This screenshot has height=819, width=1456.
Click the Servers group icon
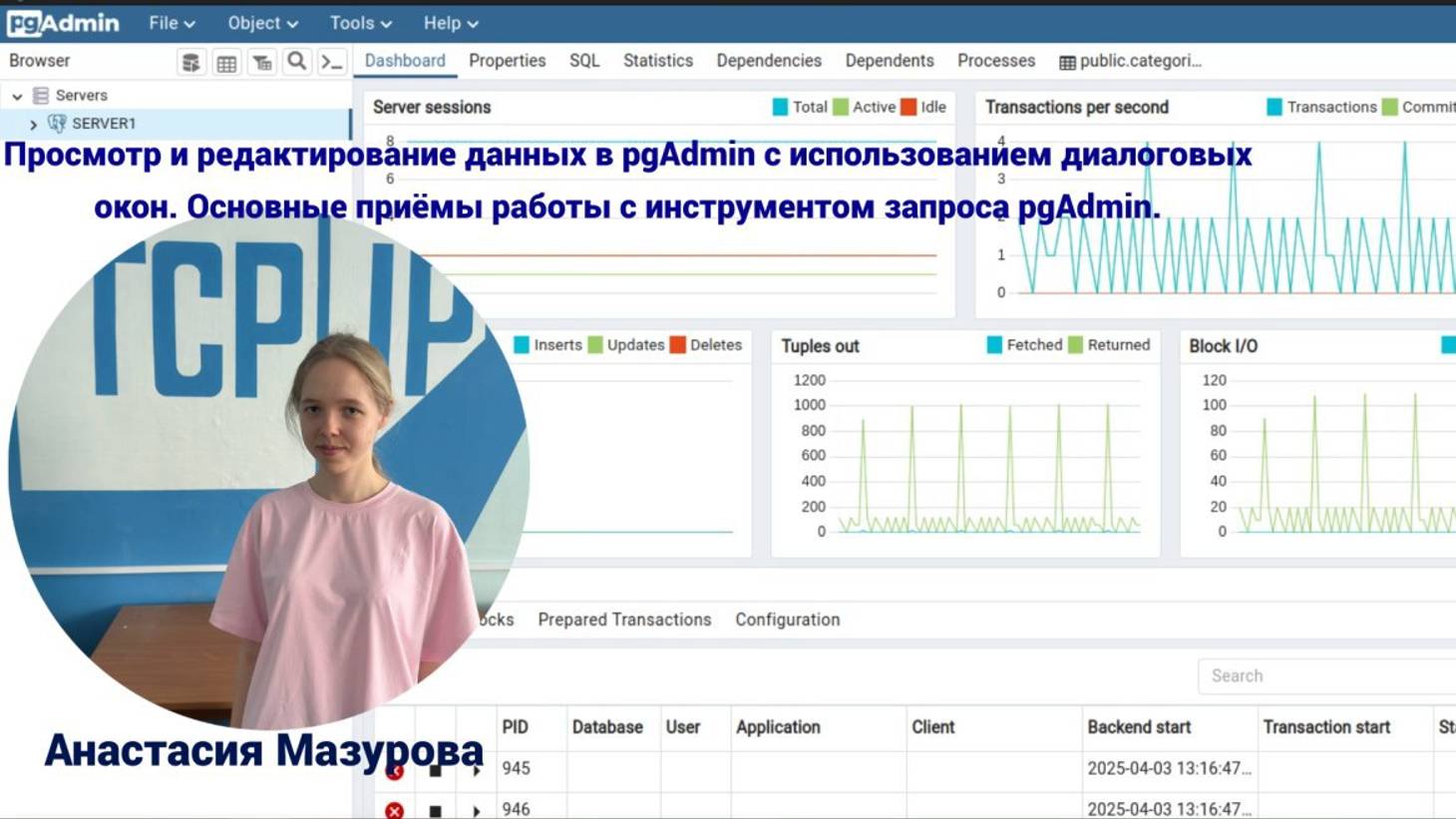[x=41, y=96]
